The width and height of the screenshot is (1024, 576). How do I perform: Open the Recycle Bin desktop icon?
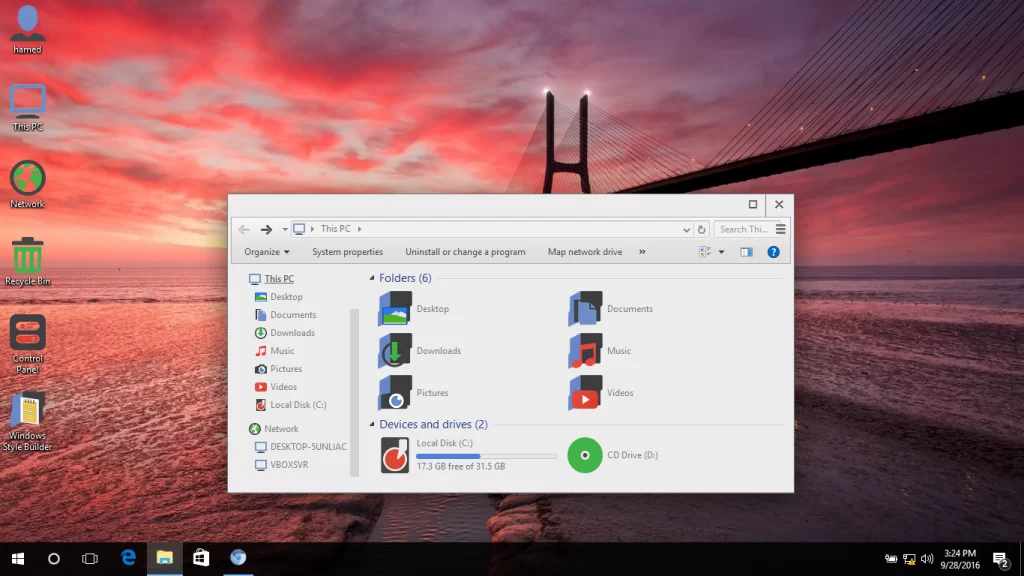coord(27,256)
